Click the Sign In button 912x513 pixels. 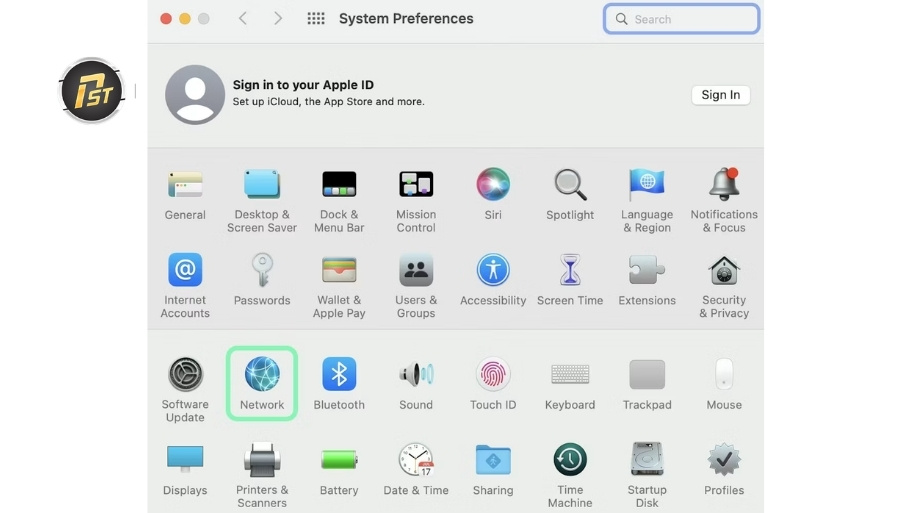(721, 95)
